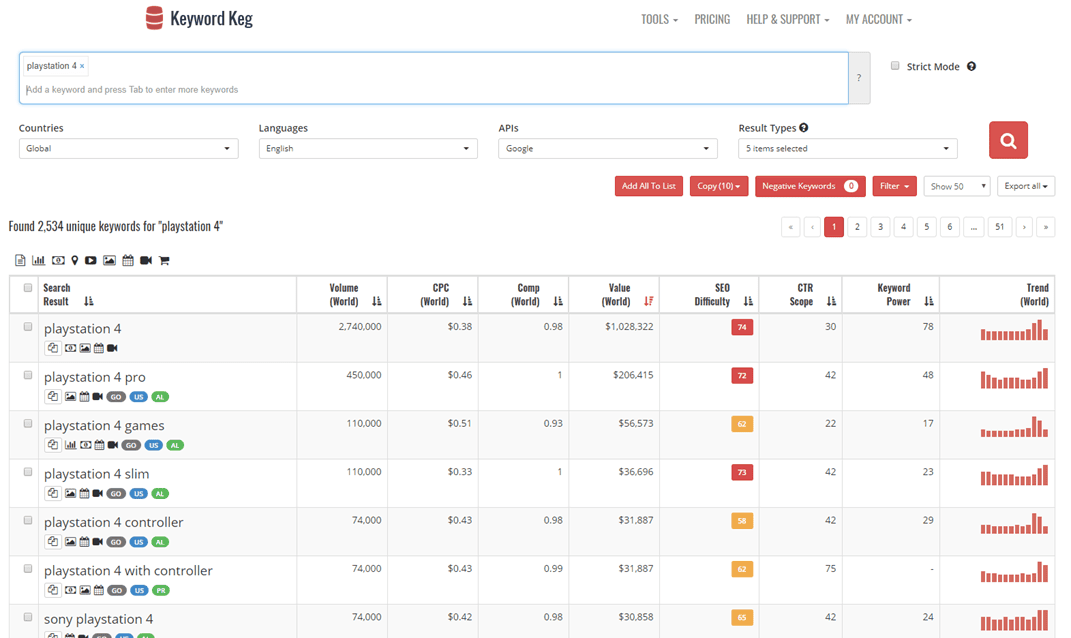The height and width of the screenshot is (638, 1071).
Task: Go to the next page arrow in pagination
Action: point(1024,227)
